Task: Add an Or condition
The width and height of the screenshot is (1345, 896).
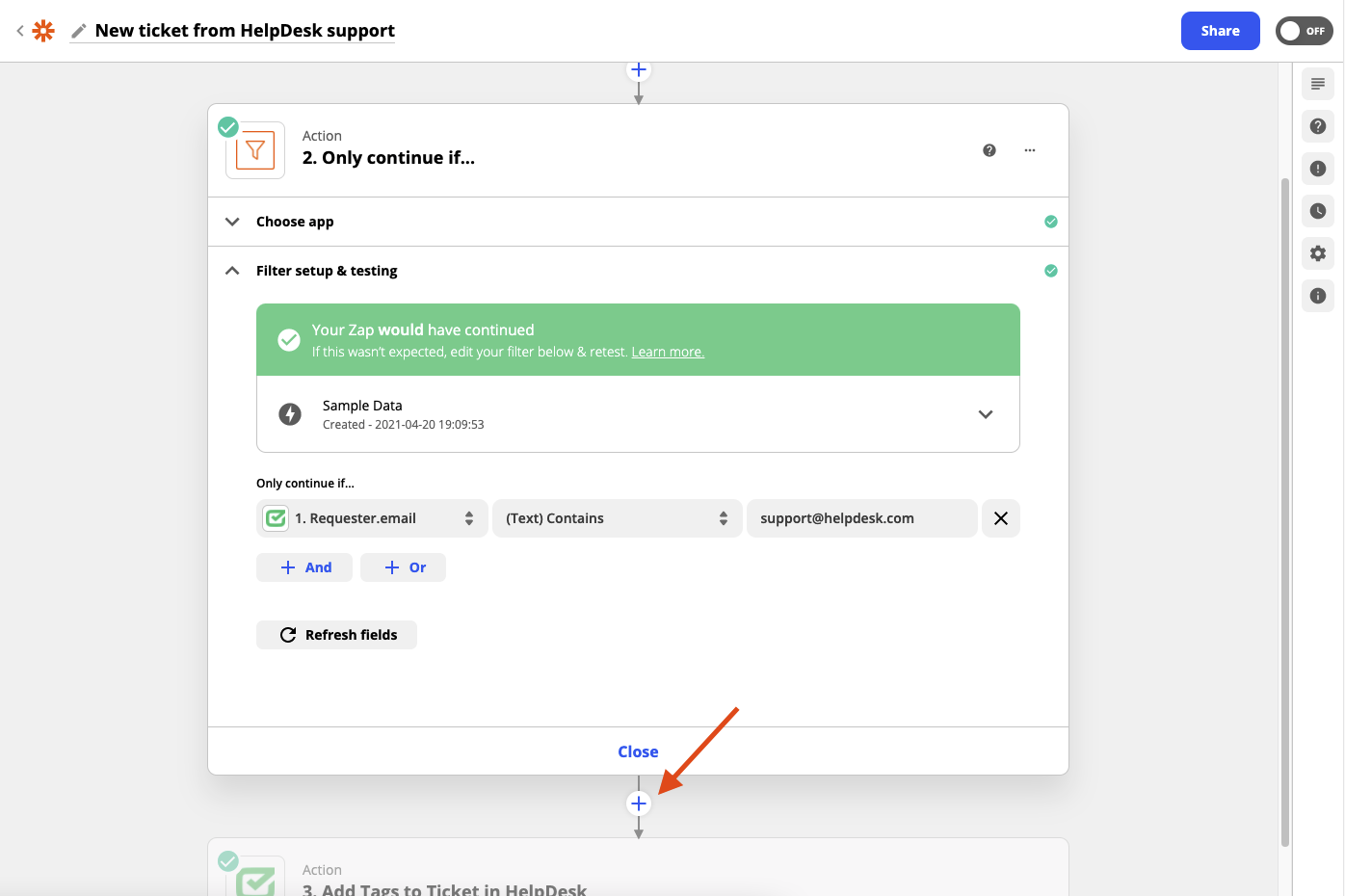Action: click(x=404, y=567)
